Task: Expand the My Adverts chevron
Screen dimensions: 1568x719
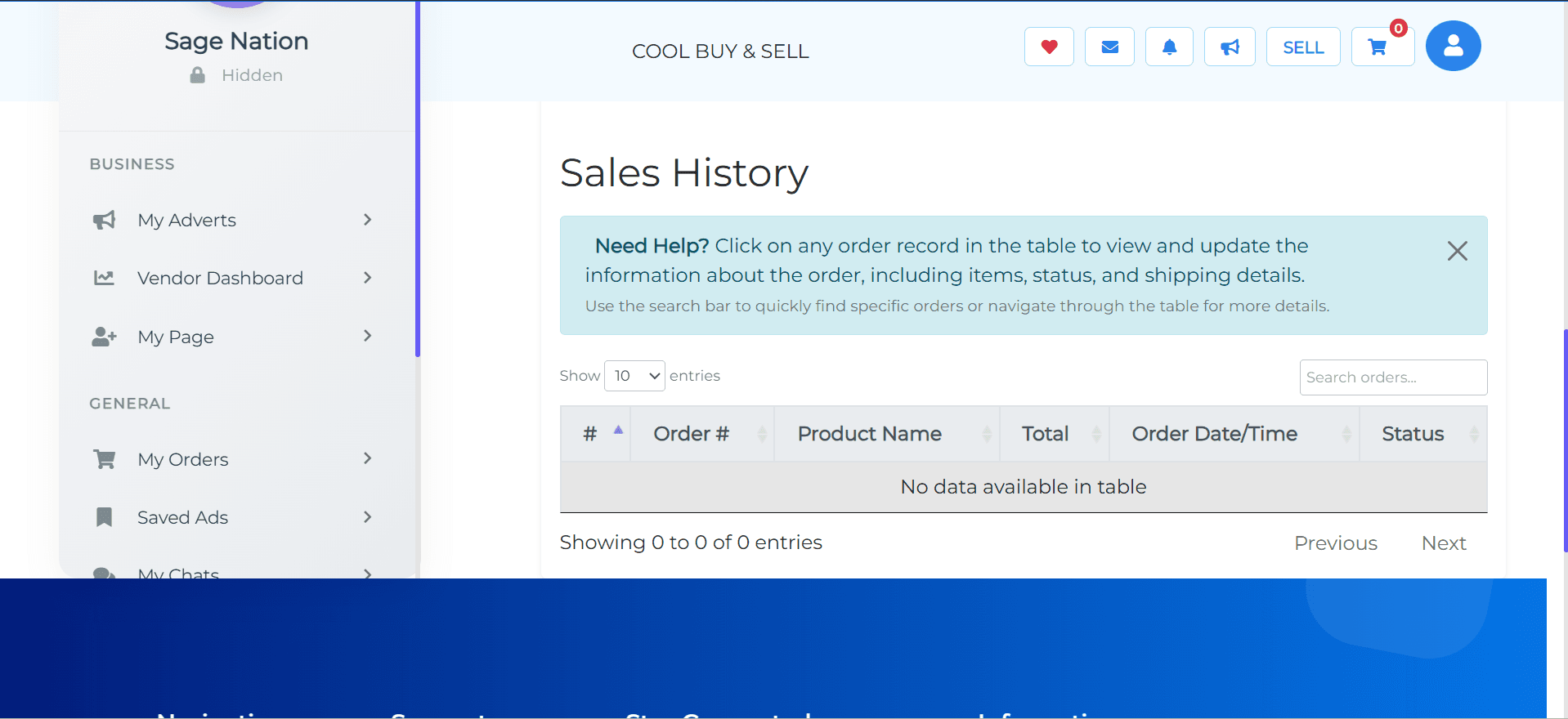Action: (367, 220)
